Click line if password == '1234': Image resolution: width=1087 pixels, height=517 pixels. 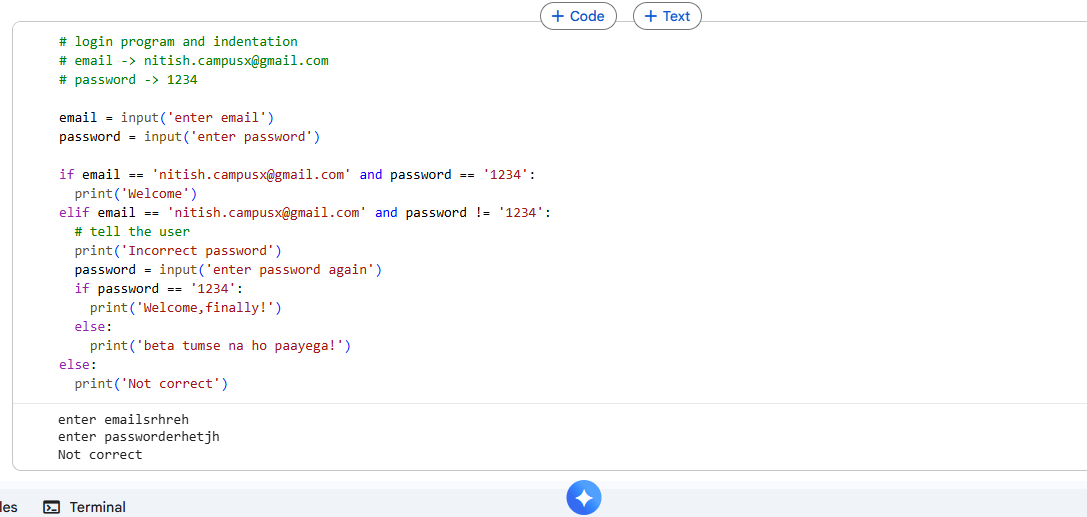click(159, 288)
